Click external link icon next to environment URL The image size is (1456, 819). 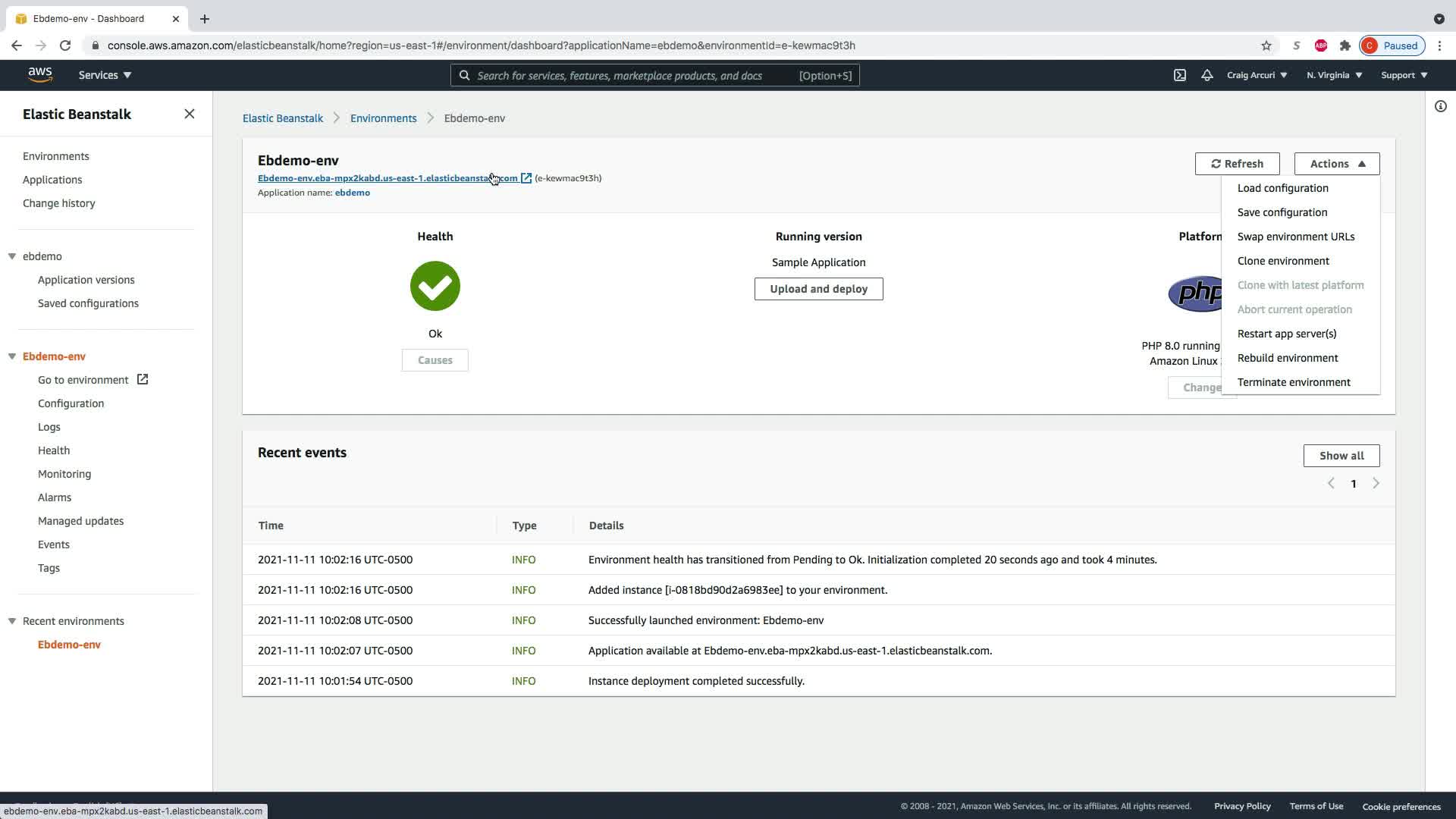pos(526,178)
